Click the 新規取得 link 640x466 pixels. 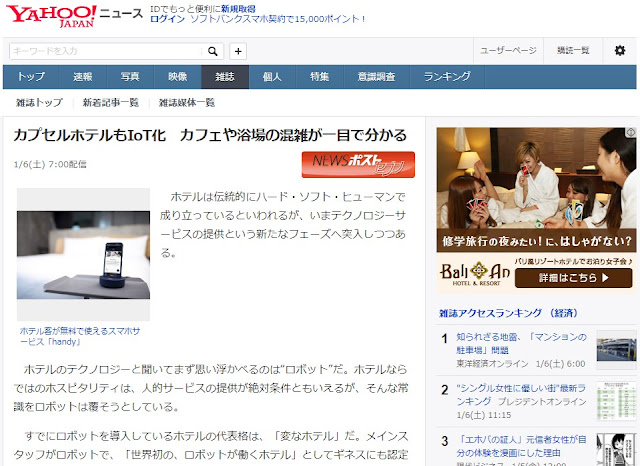238,9
